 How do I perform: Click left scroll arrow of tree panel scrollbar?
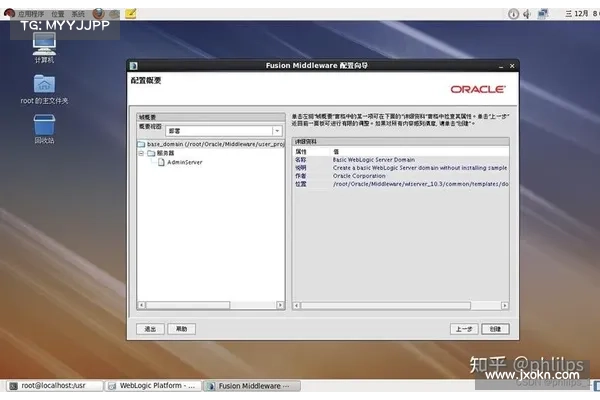click(142, 305)
